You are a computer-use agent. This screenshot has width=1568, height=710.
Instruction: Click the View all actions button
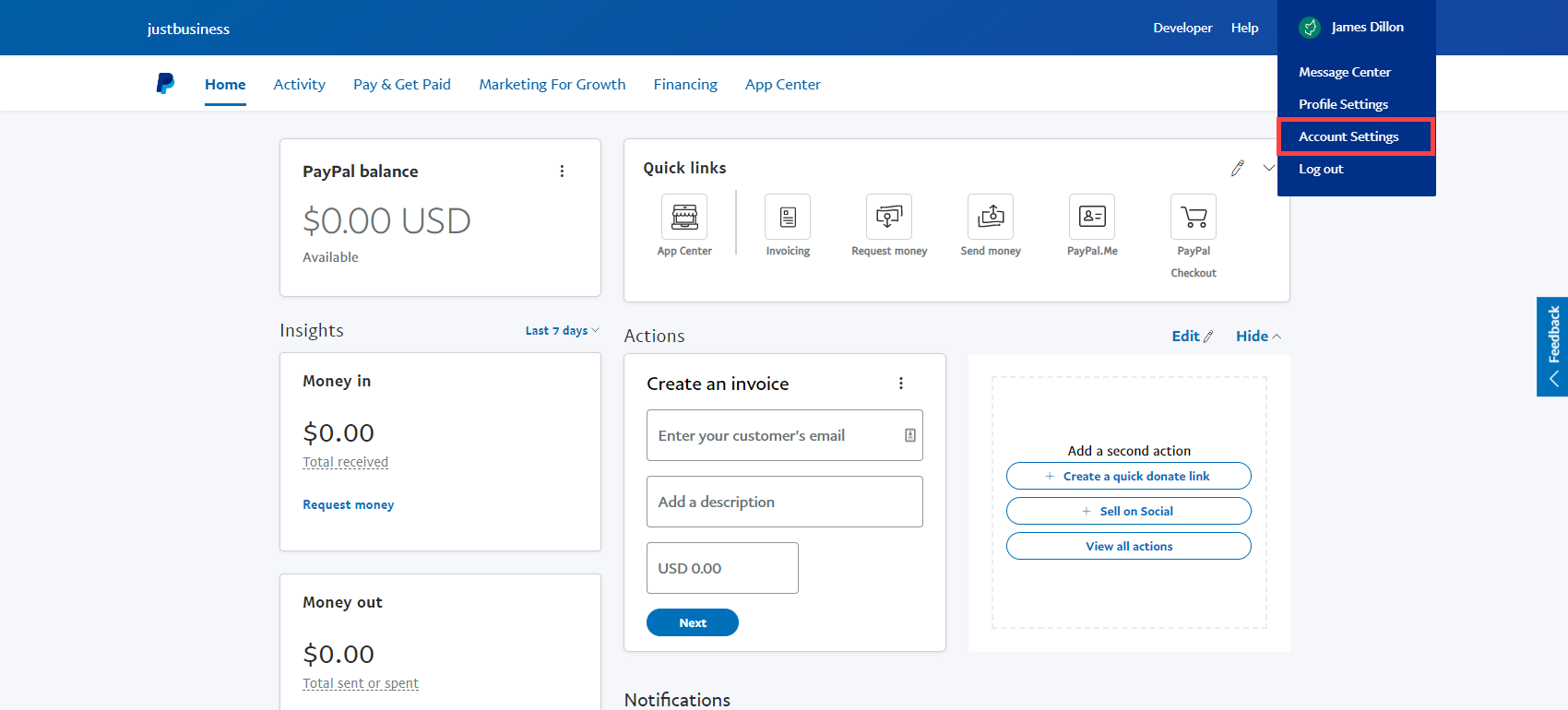(x=1129, y=546)
